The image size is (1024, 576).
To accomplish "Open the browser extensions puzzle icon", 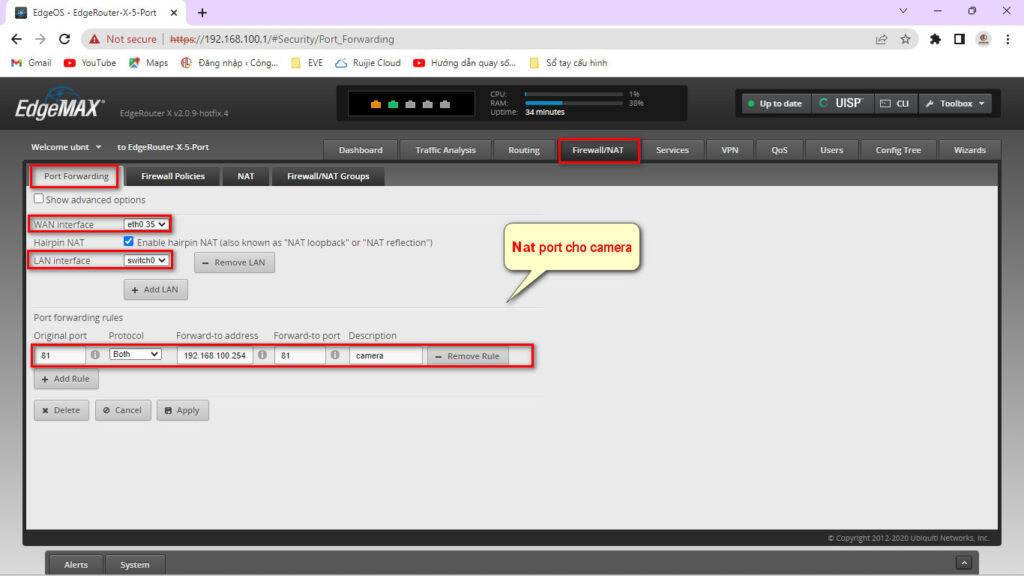I will click(x=935, y=39).
